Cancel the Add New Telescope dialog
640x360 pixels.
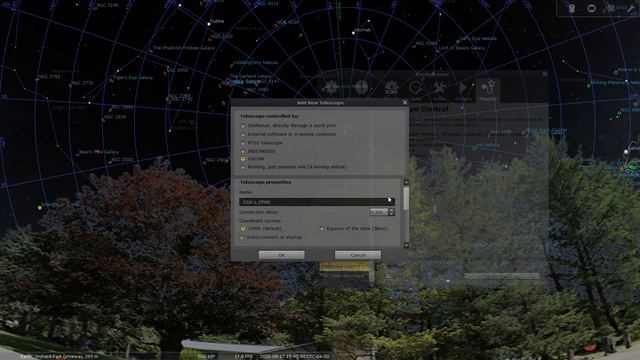[x=358, y=255]
